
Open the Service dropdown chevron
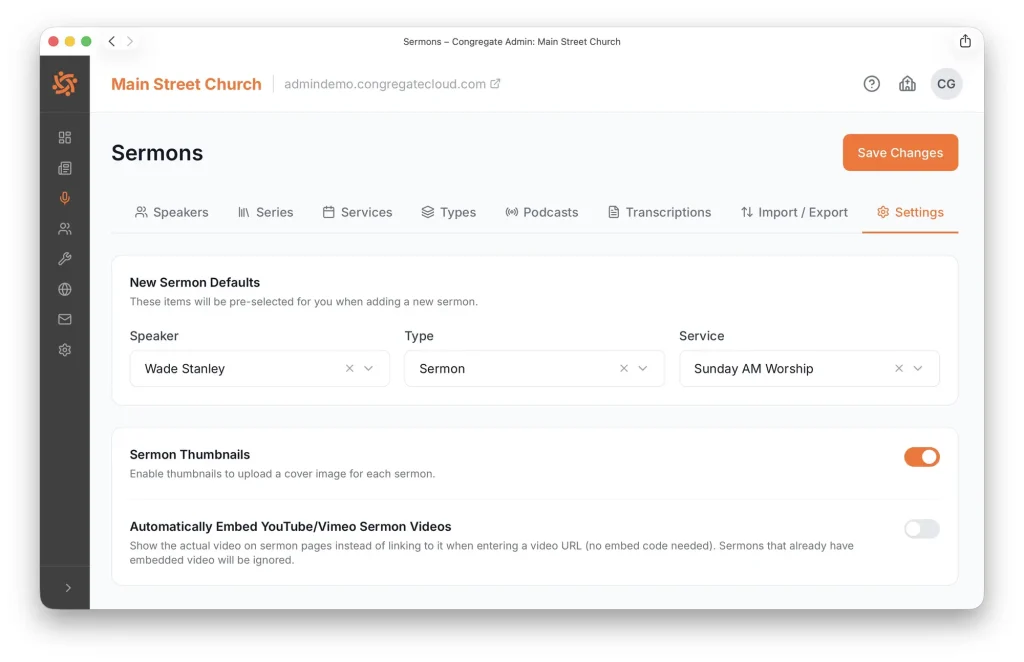(918, 368)
